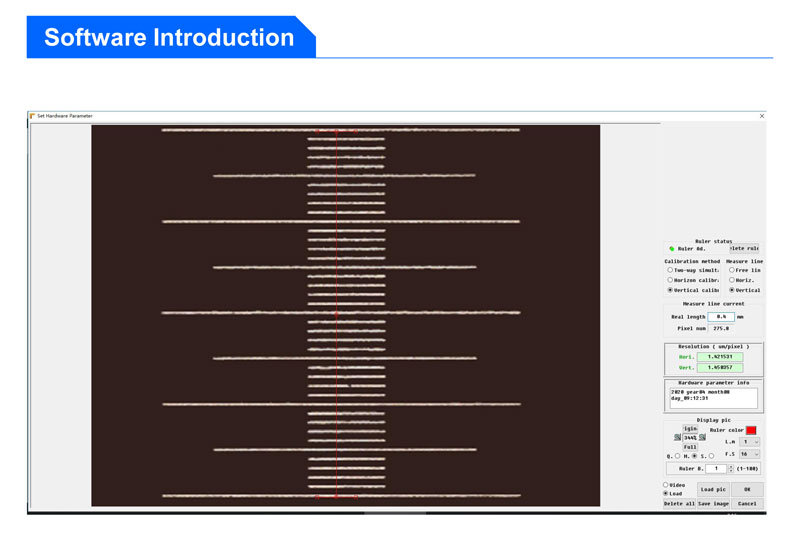Close the Set Hardware Parameter window
Screen dimensions: 800x536
[761, 116]
